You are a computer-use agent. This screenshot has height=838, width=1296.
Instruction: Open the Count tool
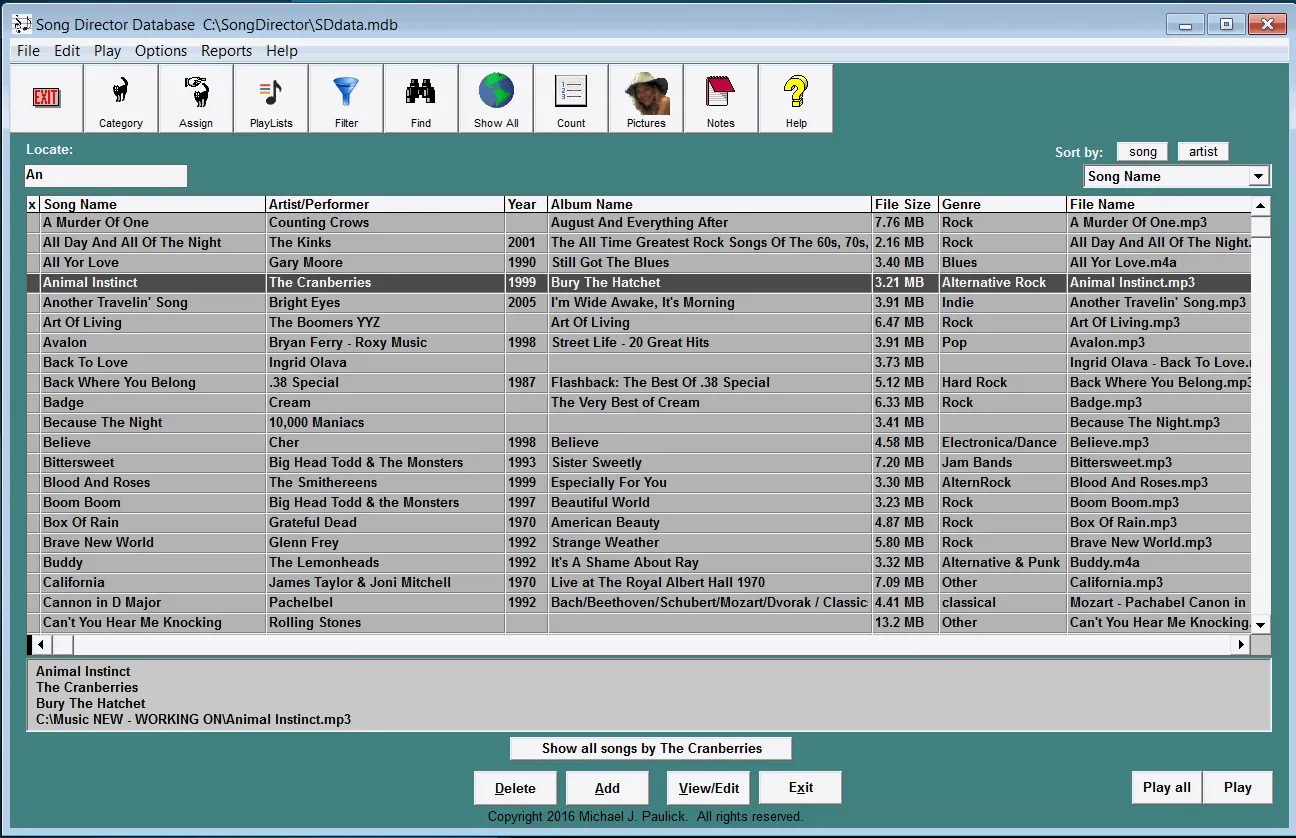tap(570, 97)
